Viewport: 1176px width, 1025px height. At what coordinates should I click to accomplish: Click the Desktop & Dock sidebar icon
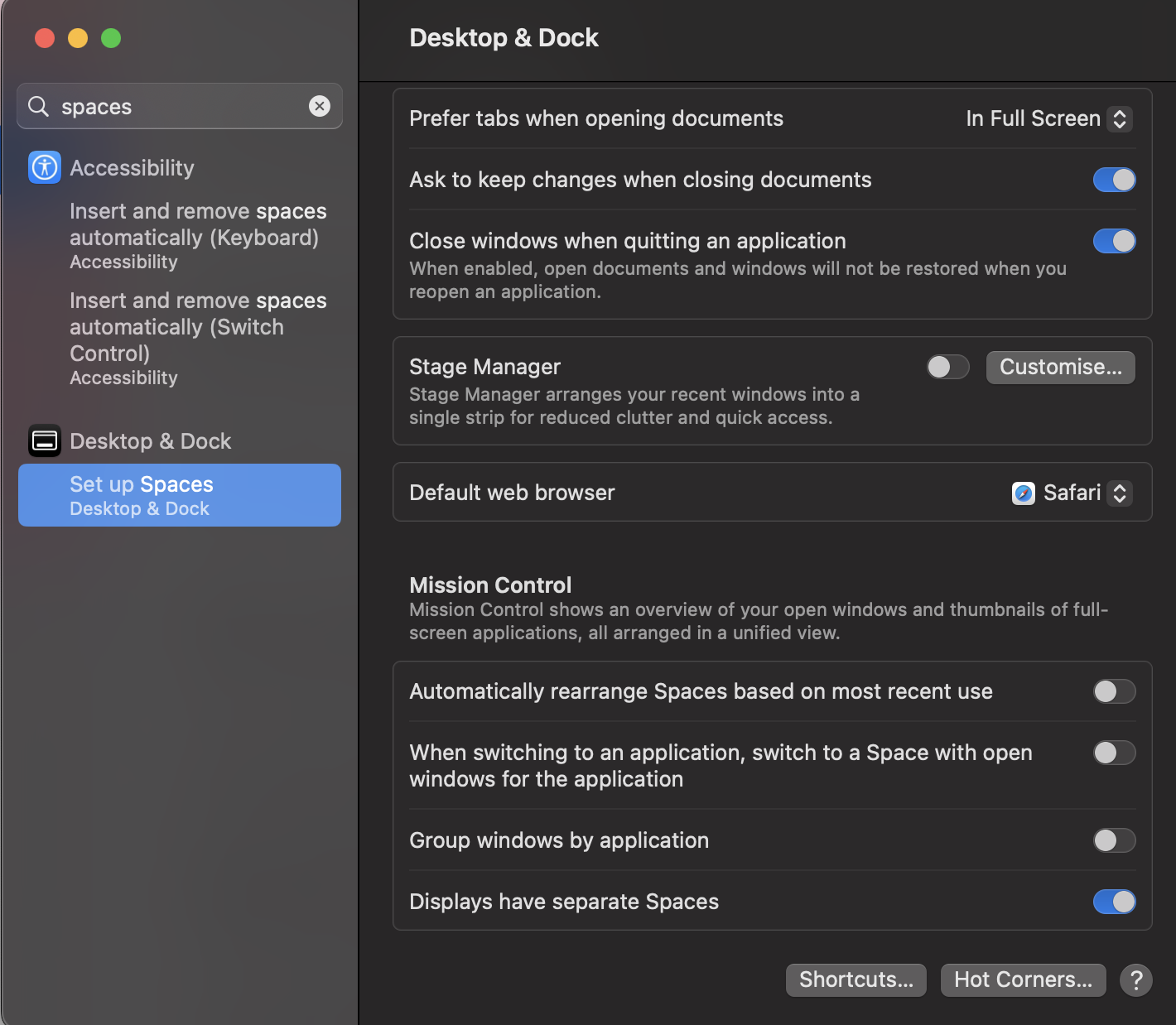pos(45,440)
